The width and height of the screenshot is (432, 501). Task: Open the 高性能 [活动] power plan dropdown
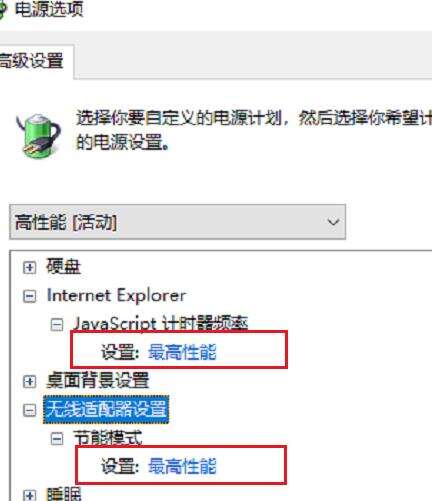click(177, 222)
